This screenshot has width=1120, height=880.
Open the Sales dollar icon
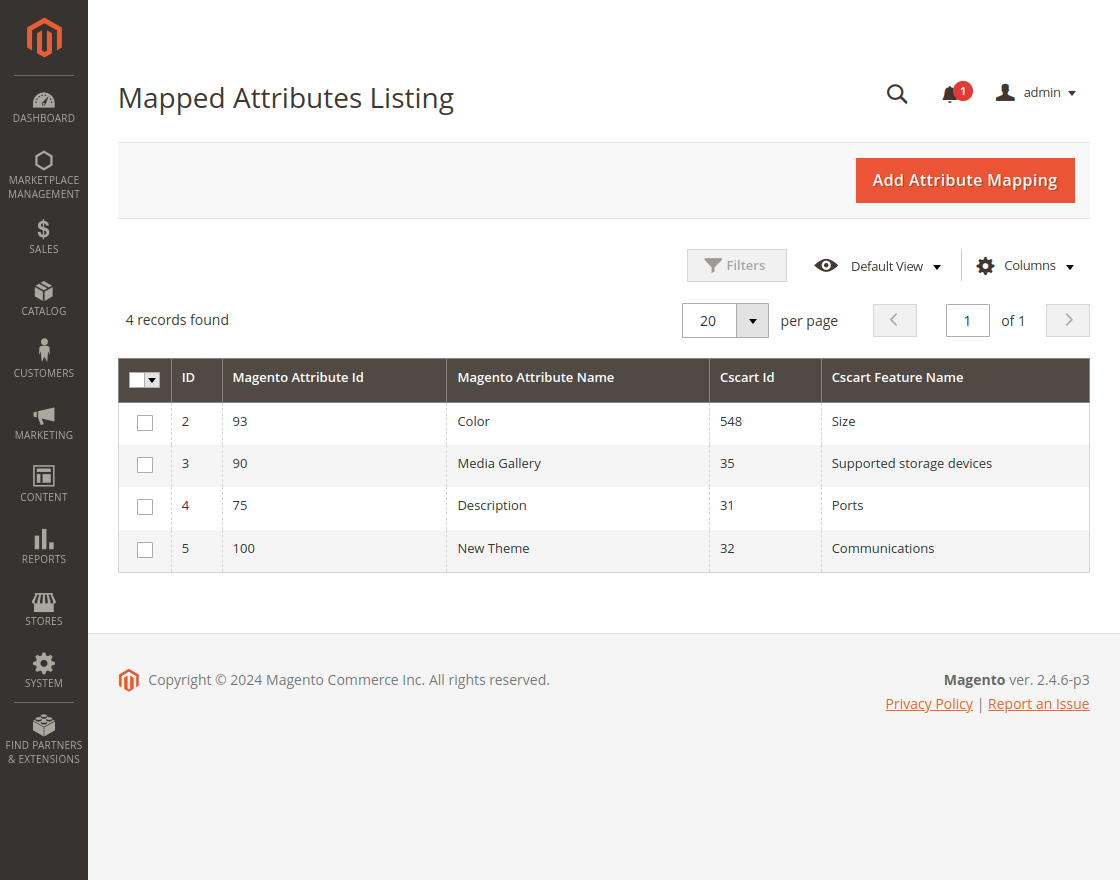(44, 230)
